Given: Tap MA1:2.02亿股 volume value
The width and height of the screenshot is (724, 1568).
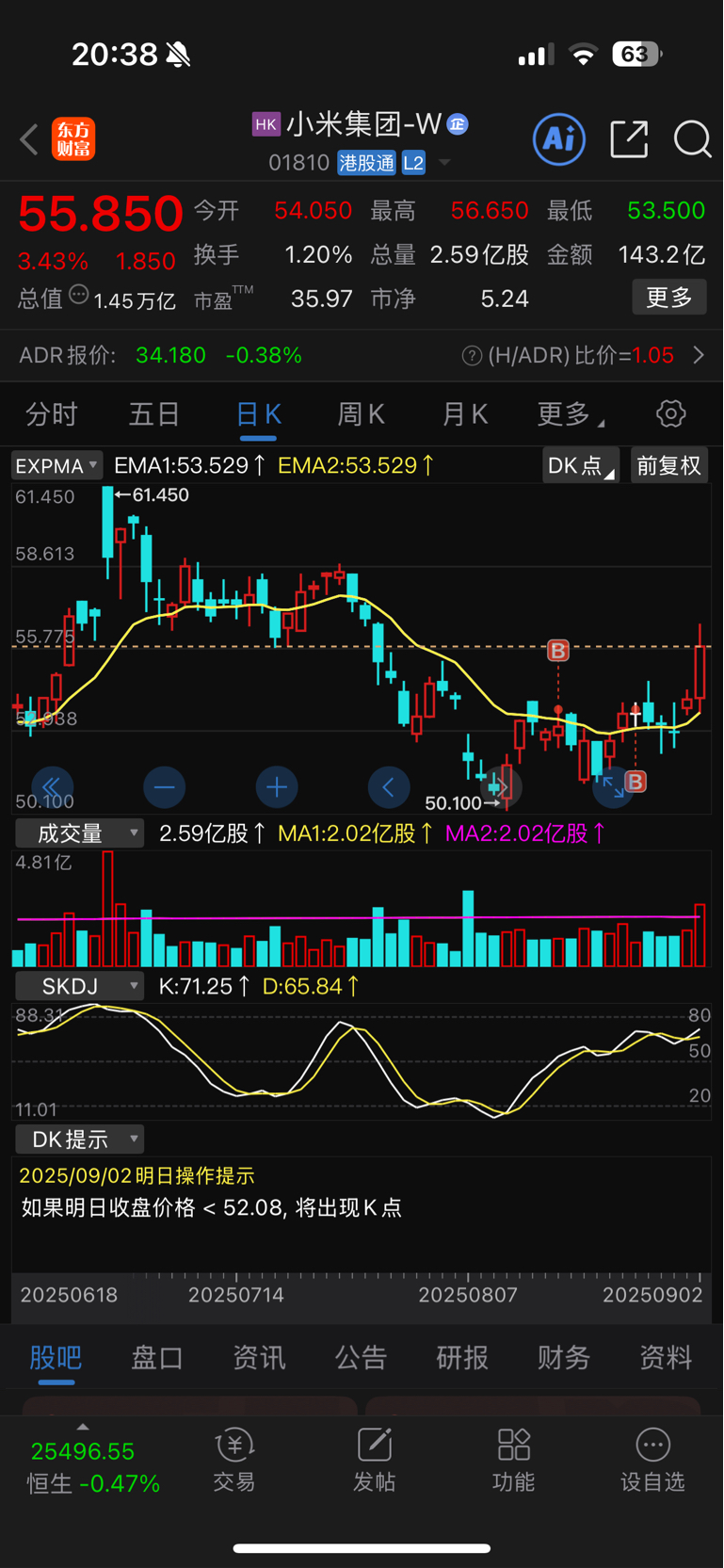Looking at the screenshot, I should [x=356, y=833].
